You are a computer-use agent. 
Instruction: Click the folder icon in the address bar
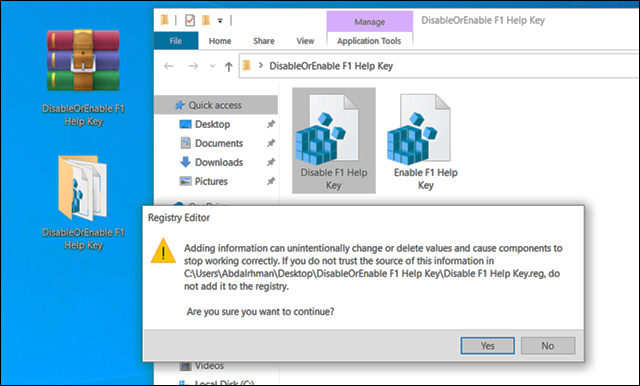coord(247,66)
